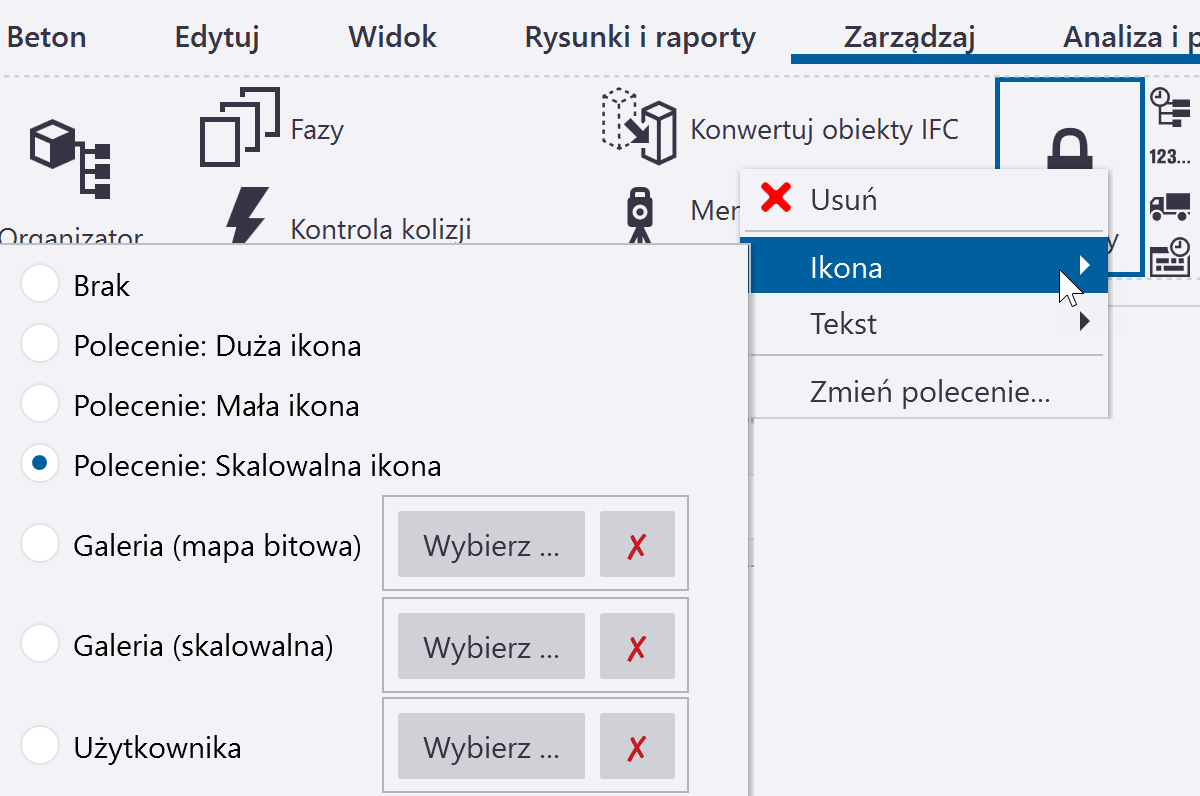Viewport: 1200px width, 796px height.
Task: Open the Rysunki i raporty tab
Action: [640, 38]
